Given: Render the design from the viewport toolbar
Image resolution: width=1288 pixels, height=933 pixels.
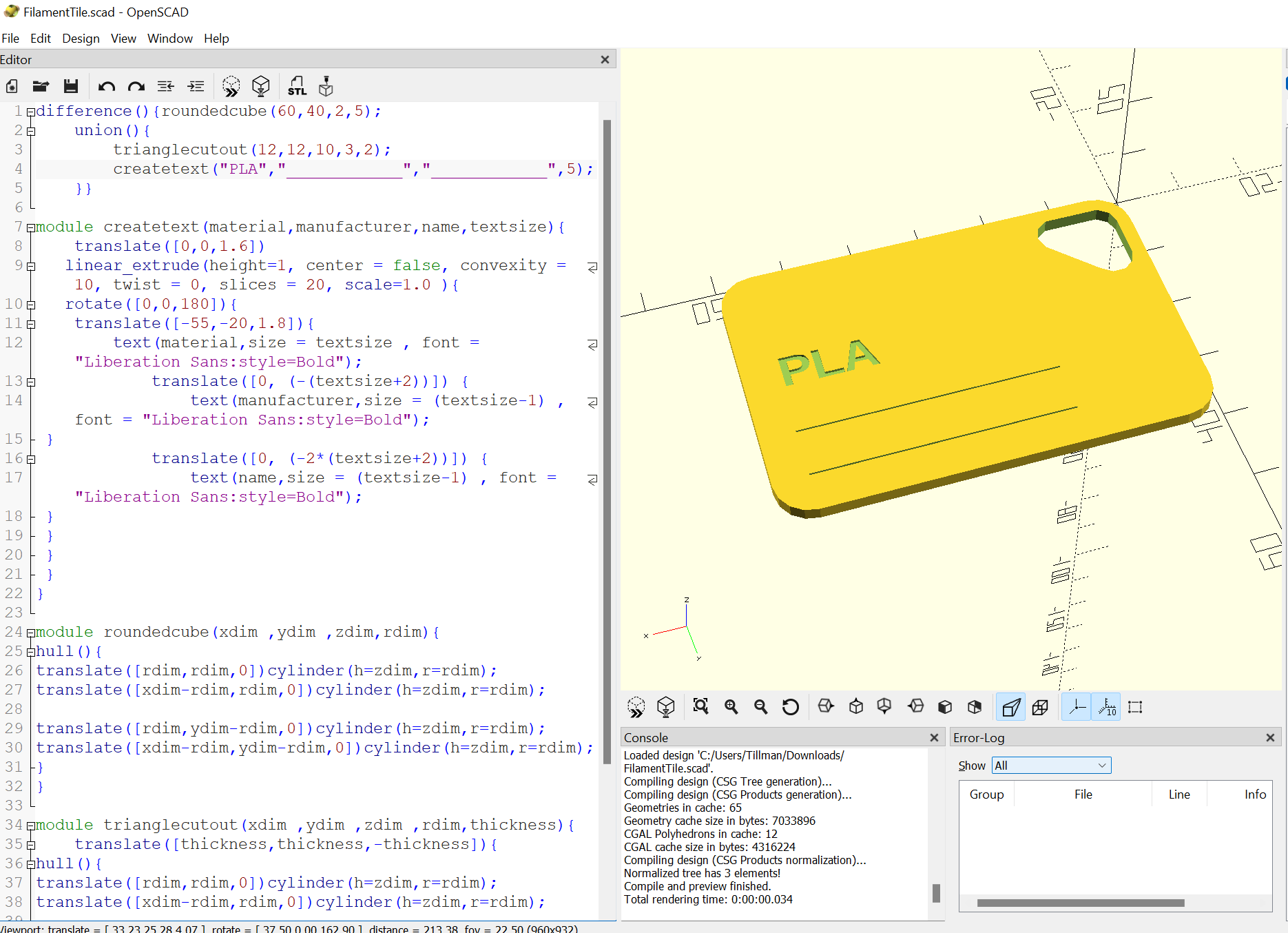Looking at the screenshot, I should pyautogui.click(x=665, y=706).
